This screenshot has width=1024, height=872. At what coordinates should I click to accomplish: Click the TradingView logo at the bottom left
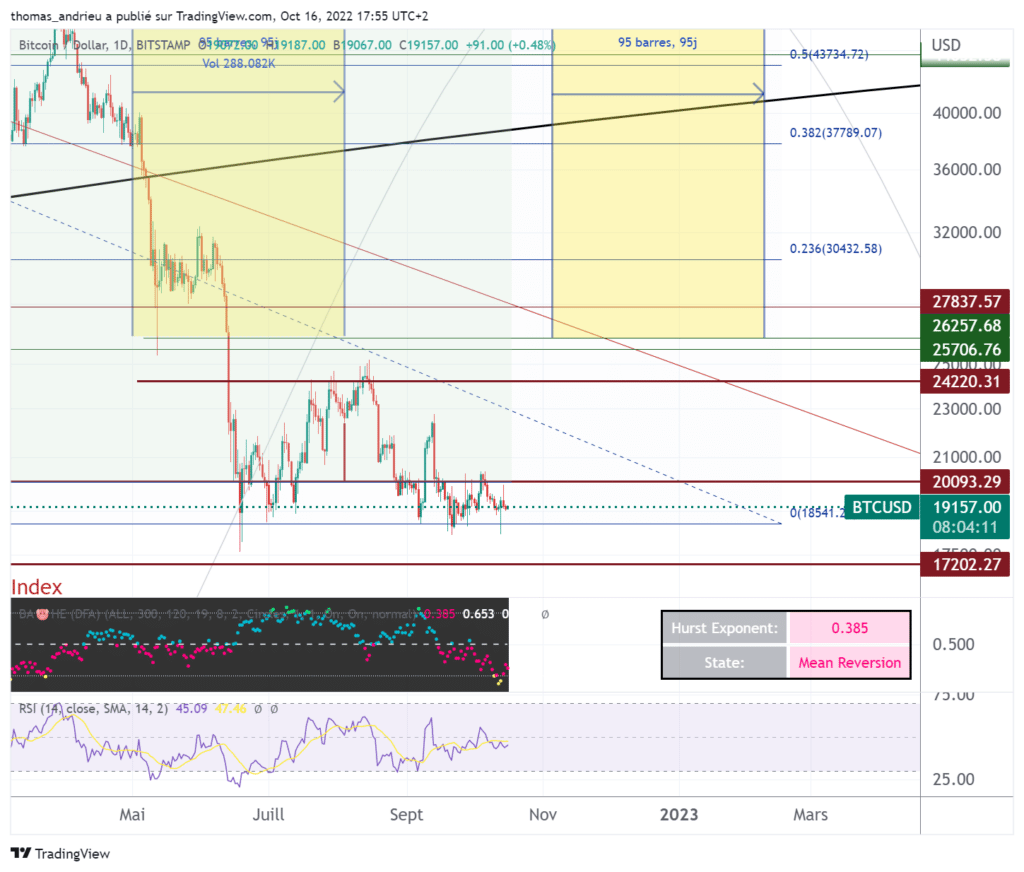pyautogui.click(x=60, y=853)
